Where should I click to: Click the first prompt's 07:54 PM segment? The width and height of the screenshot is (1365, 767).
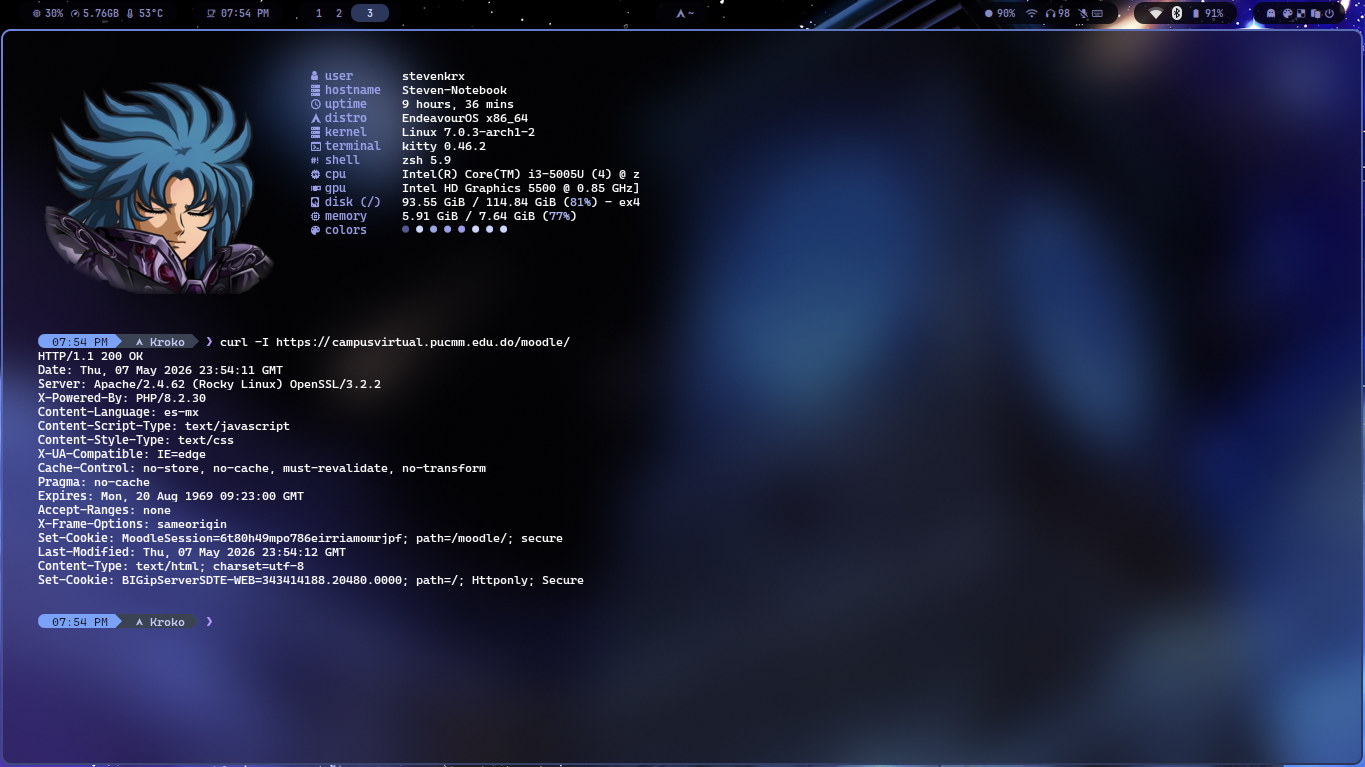pyautogui.click(x=80, y=342)
